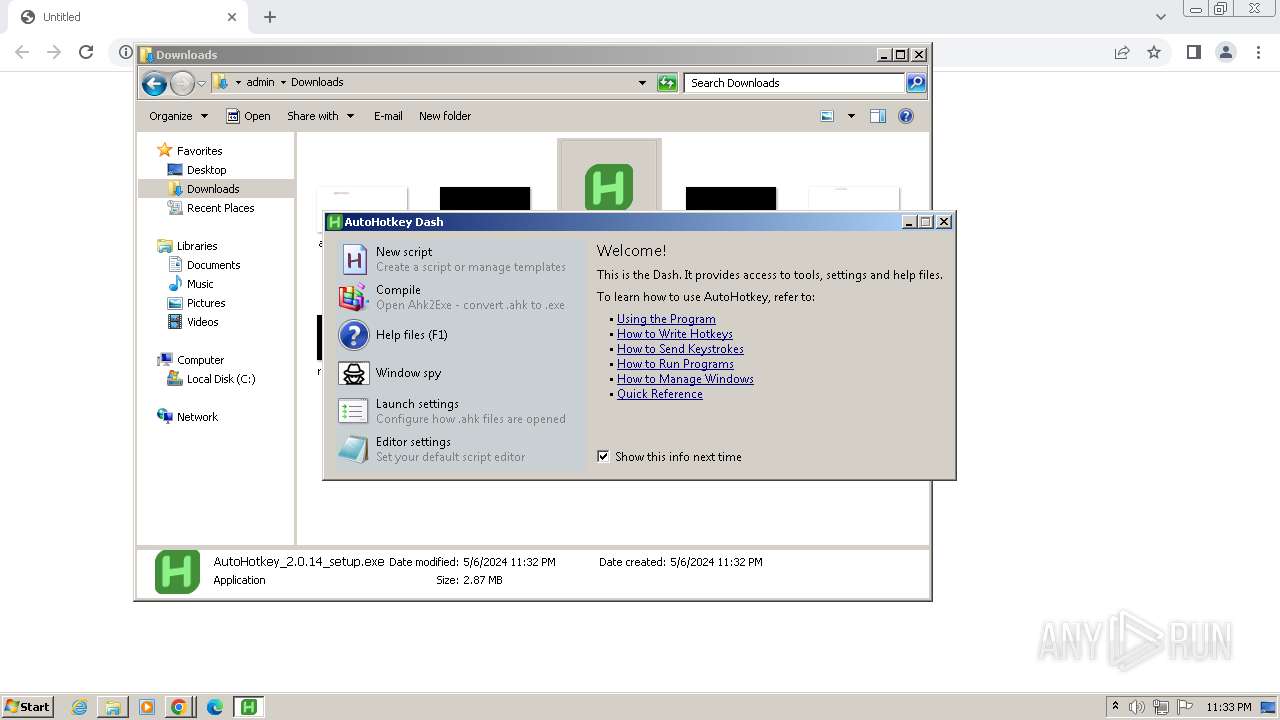1280x720 pixels.
Task: Select Documents library
Action: [213, 265]
